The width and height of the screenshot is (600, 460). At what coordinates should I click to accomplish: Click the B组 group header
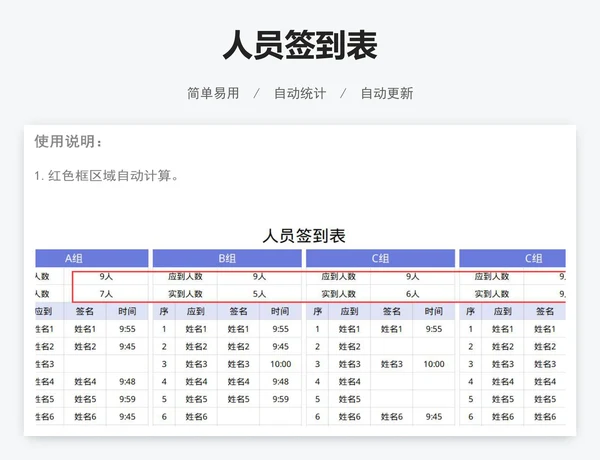[x=227, y=258]
